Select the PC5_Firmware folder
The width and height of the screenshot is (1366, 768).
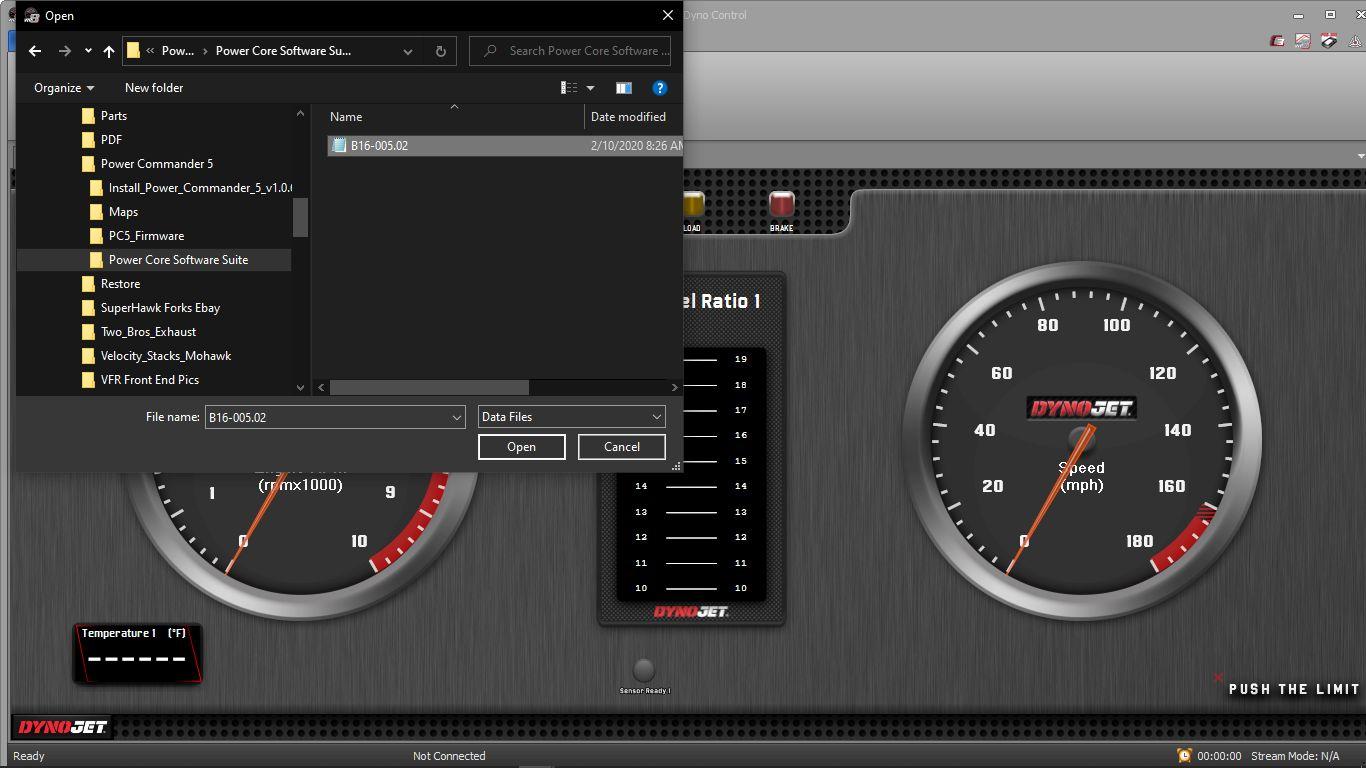pyautogui.click(x=146, y=236)
